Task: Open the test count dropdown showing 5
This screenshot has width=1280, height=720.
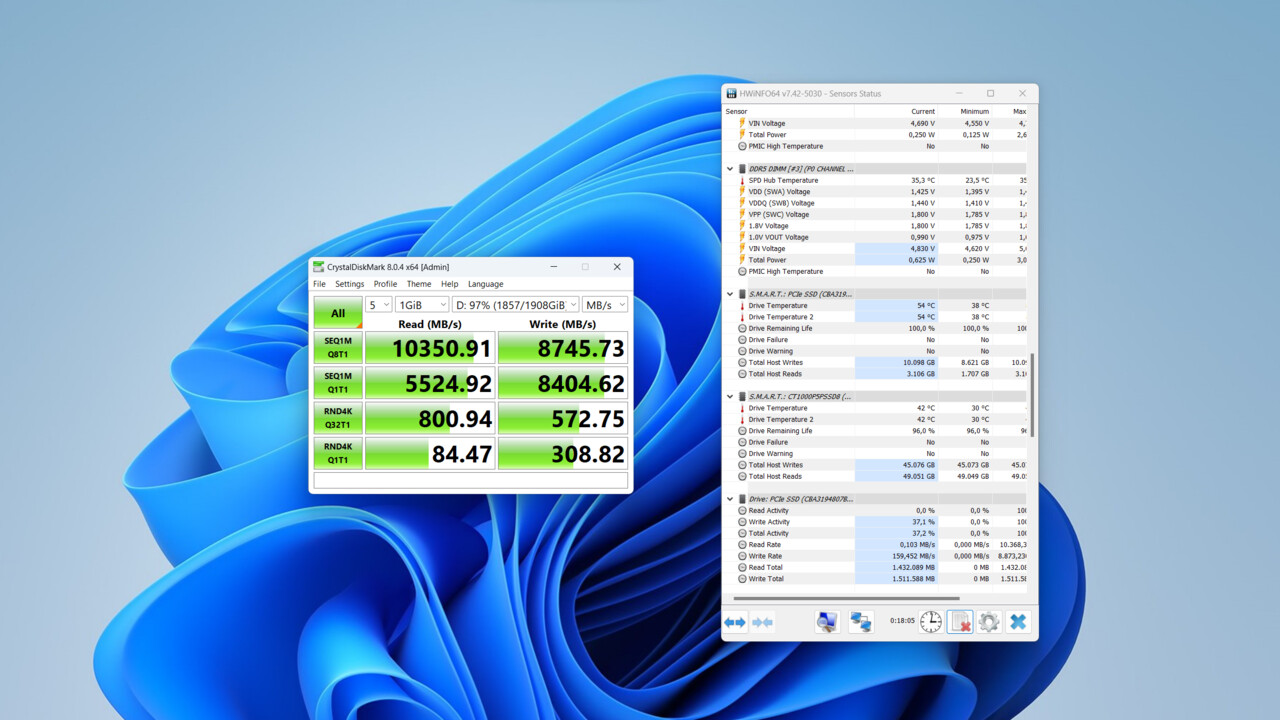Action: (378, 305)
